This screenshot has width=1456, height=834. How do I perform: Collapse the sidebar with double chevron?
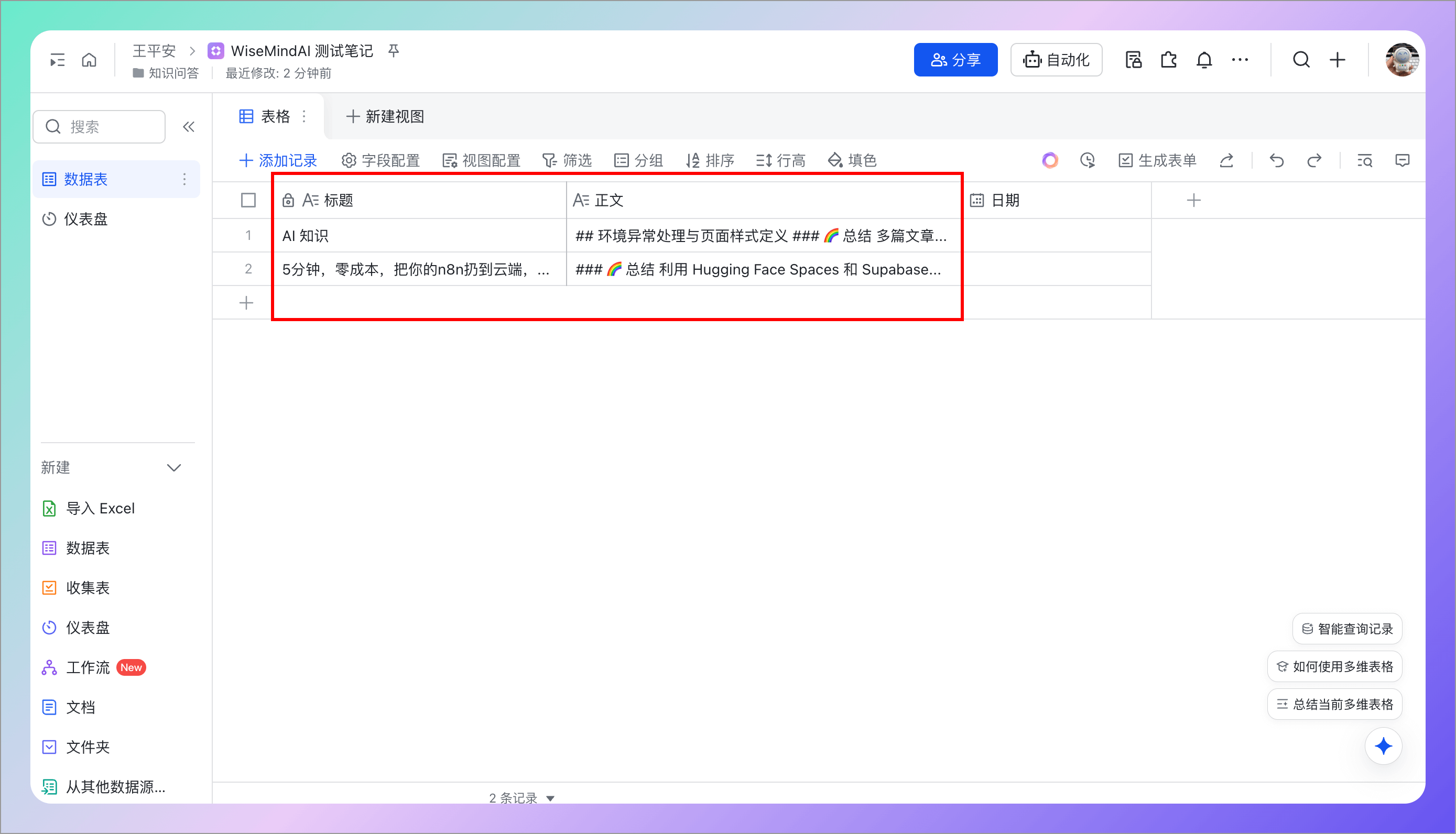189,127
